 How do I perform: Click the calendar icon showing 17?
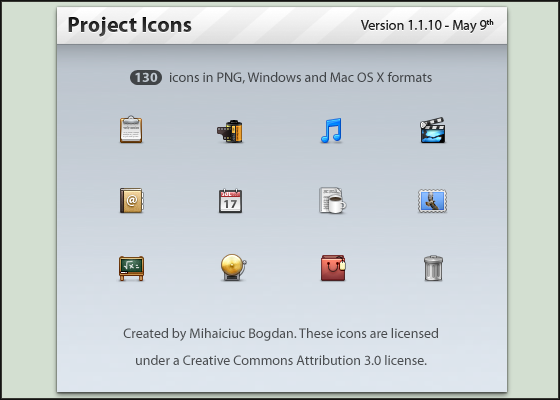click(x=230, y=201)
